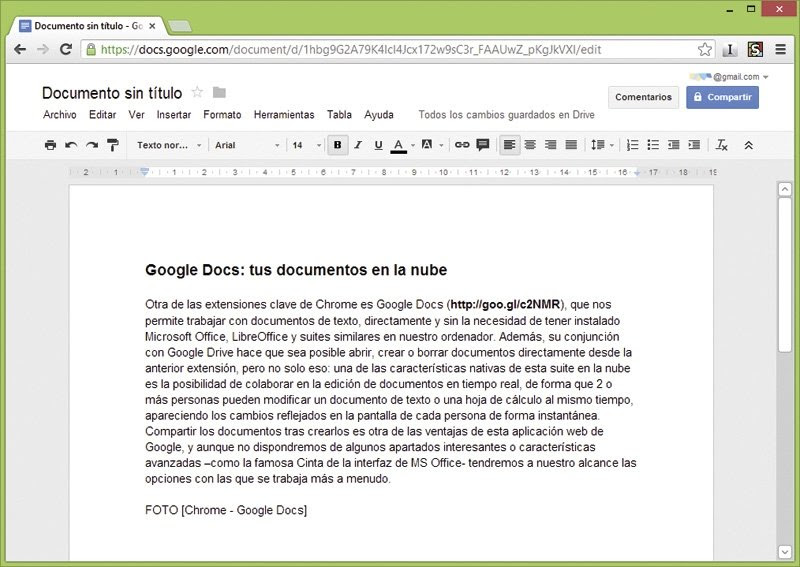
Task: Open the Ayuda menu
Action: click(x=379, y=115)
